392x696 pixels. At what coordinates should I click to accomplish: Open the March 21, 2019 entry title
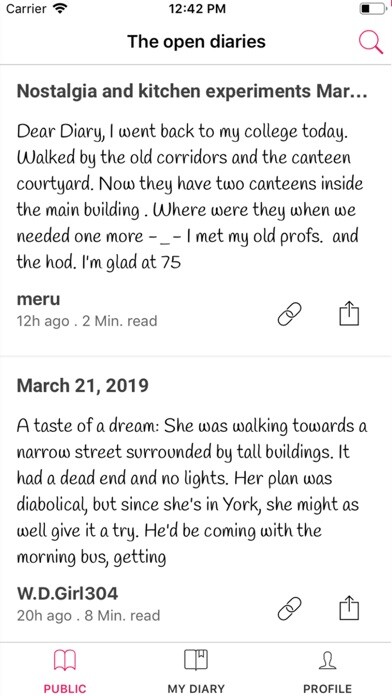click(x=83, y=385)
